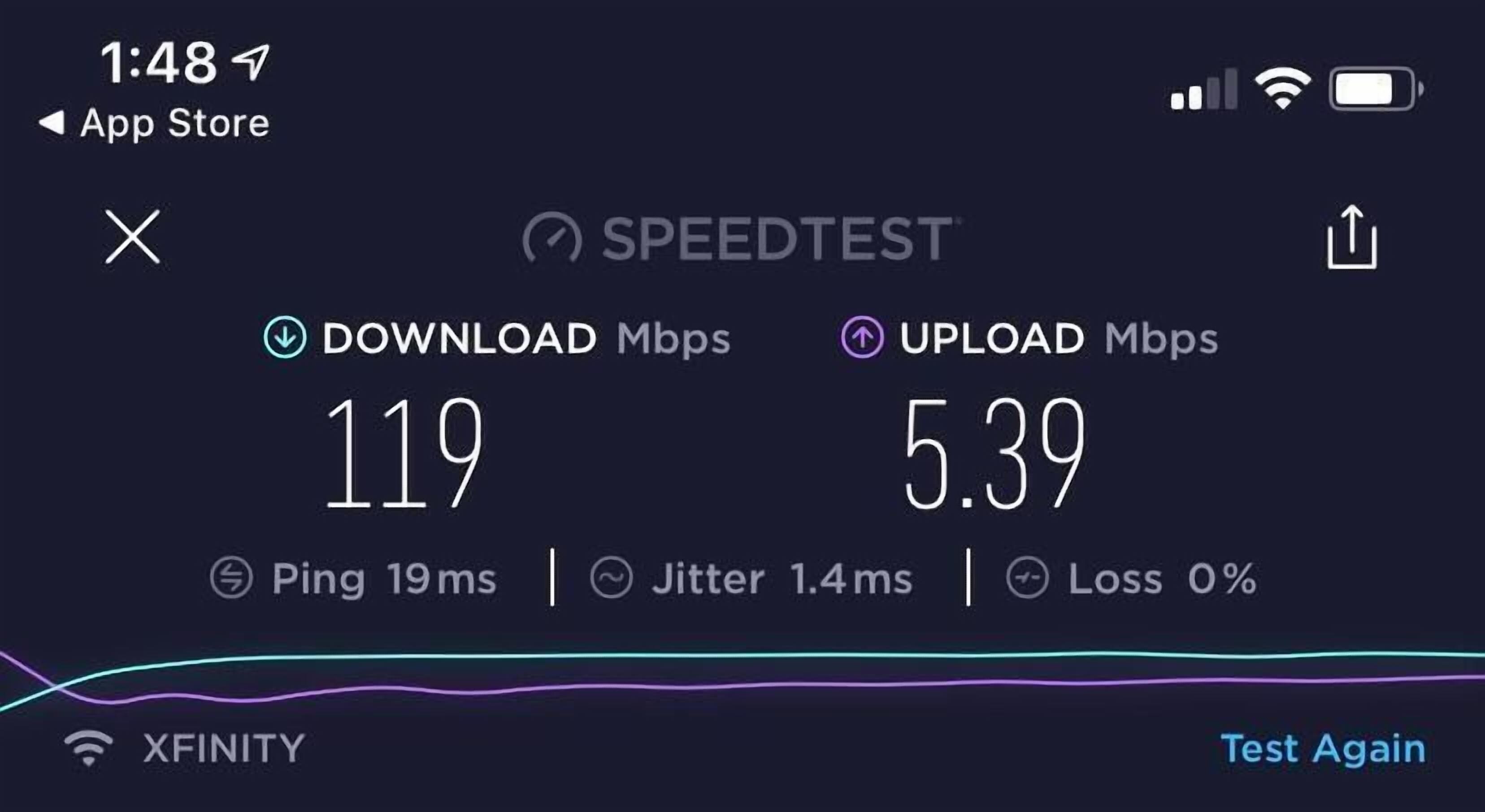This screenshot has height=812, width=1485.
Task: Tap the 1:48 clock in status bar
Action: 159,62
